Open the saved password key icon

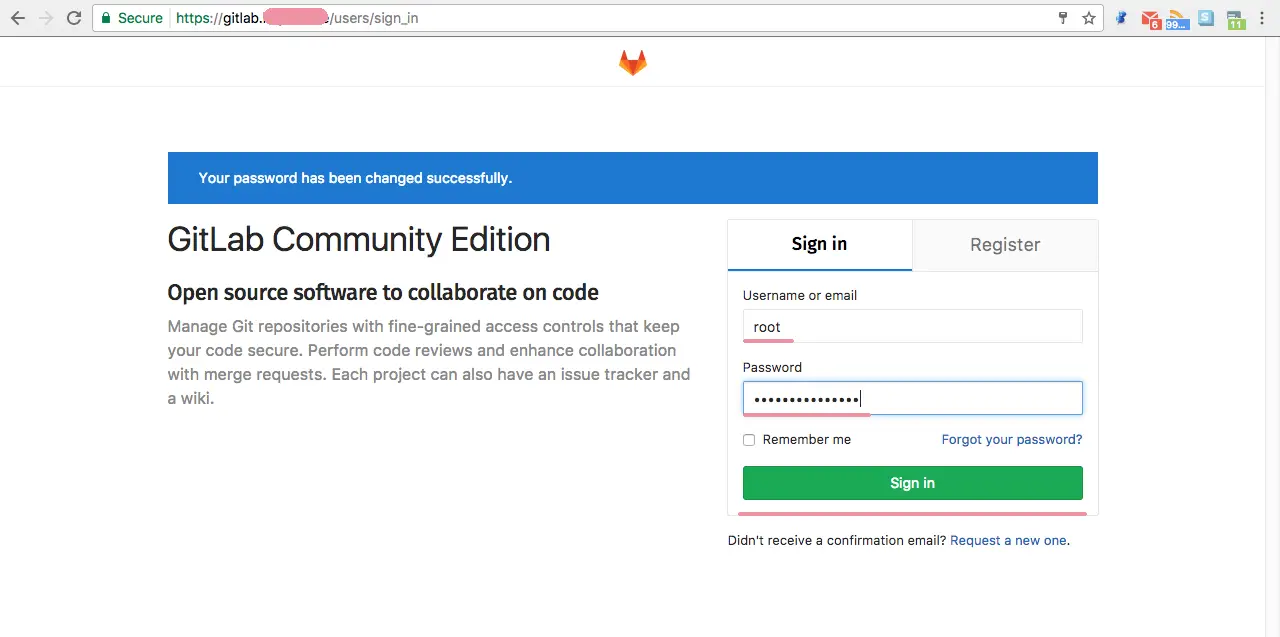pos(1063,18)
